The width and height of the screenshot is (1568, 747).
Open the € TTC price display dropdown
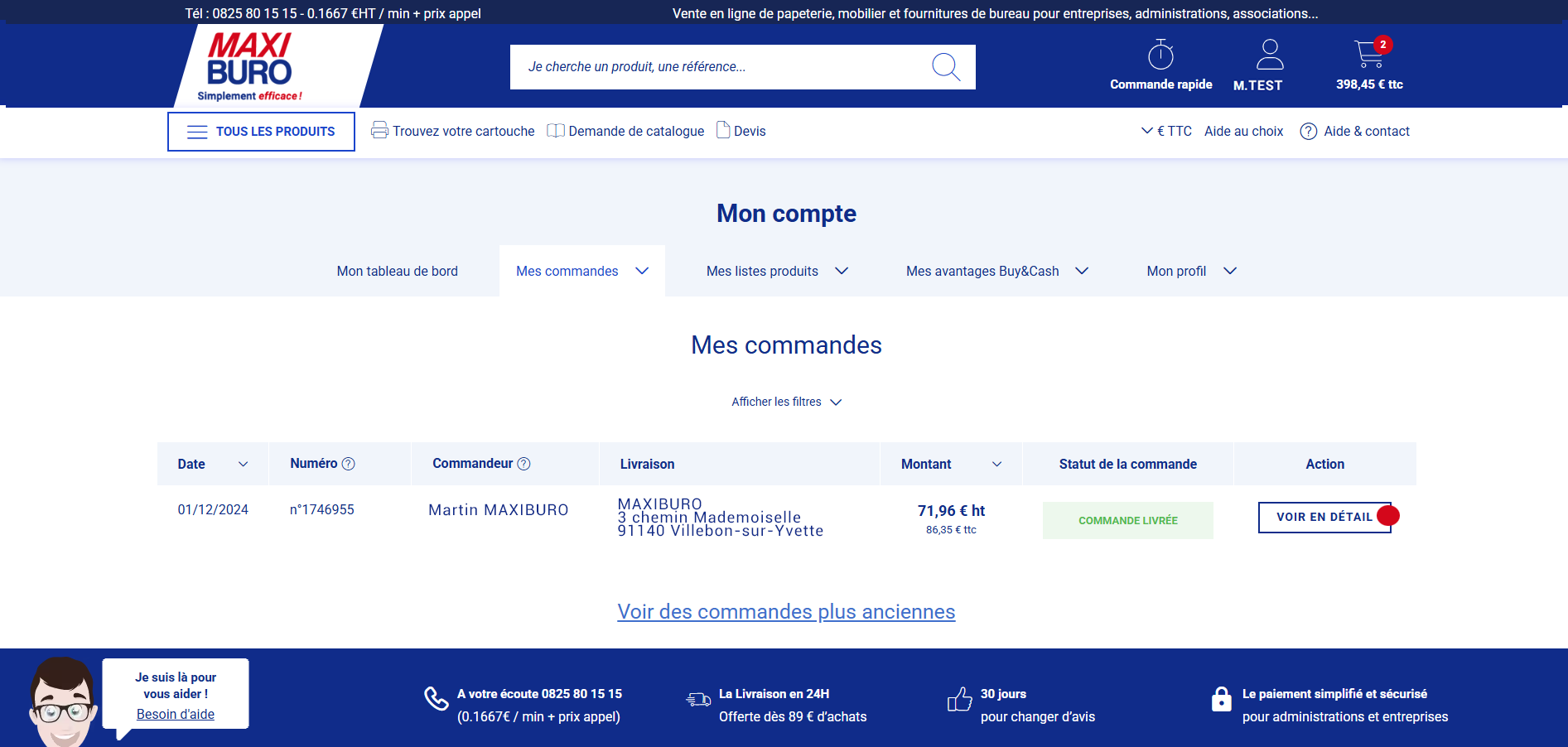click(1166, 131)
